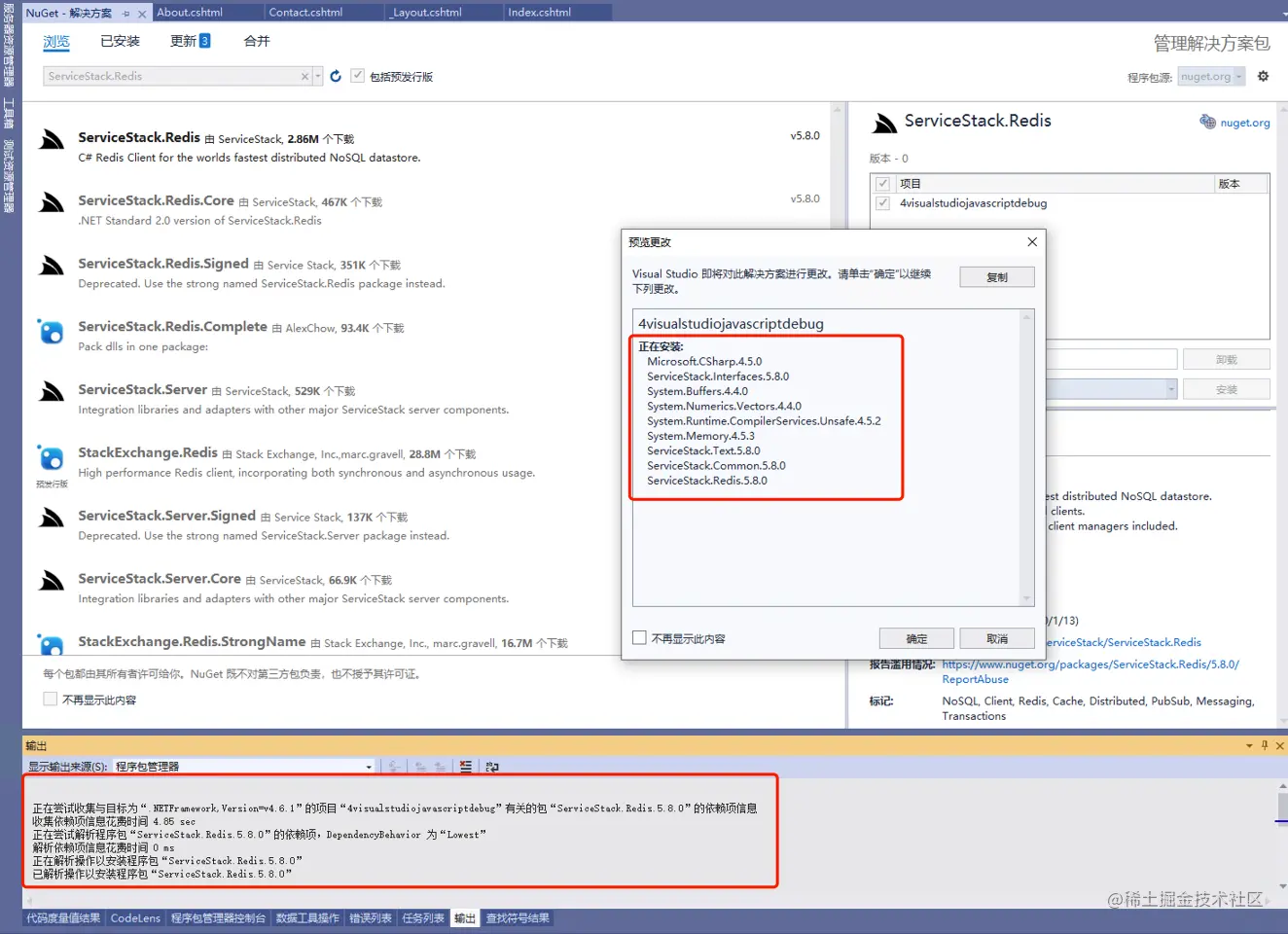Click the ServiceStack.Server.Signed package icon
Screen dimensions: 1288x934
51,518
